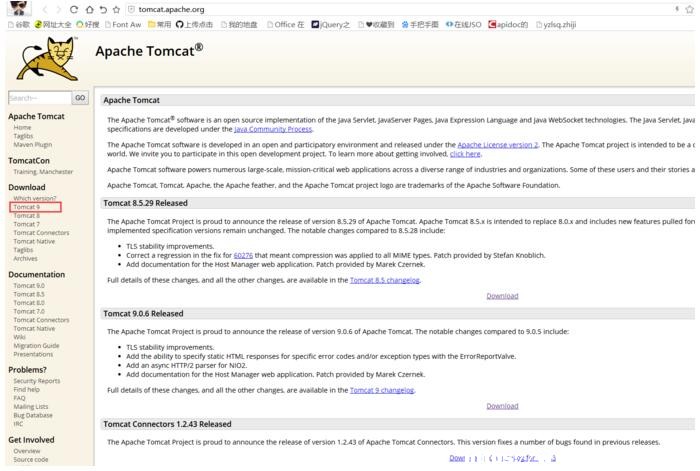Click the site Search input field

40,98
